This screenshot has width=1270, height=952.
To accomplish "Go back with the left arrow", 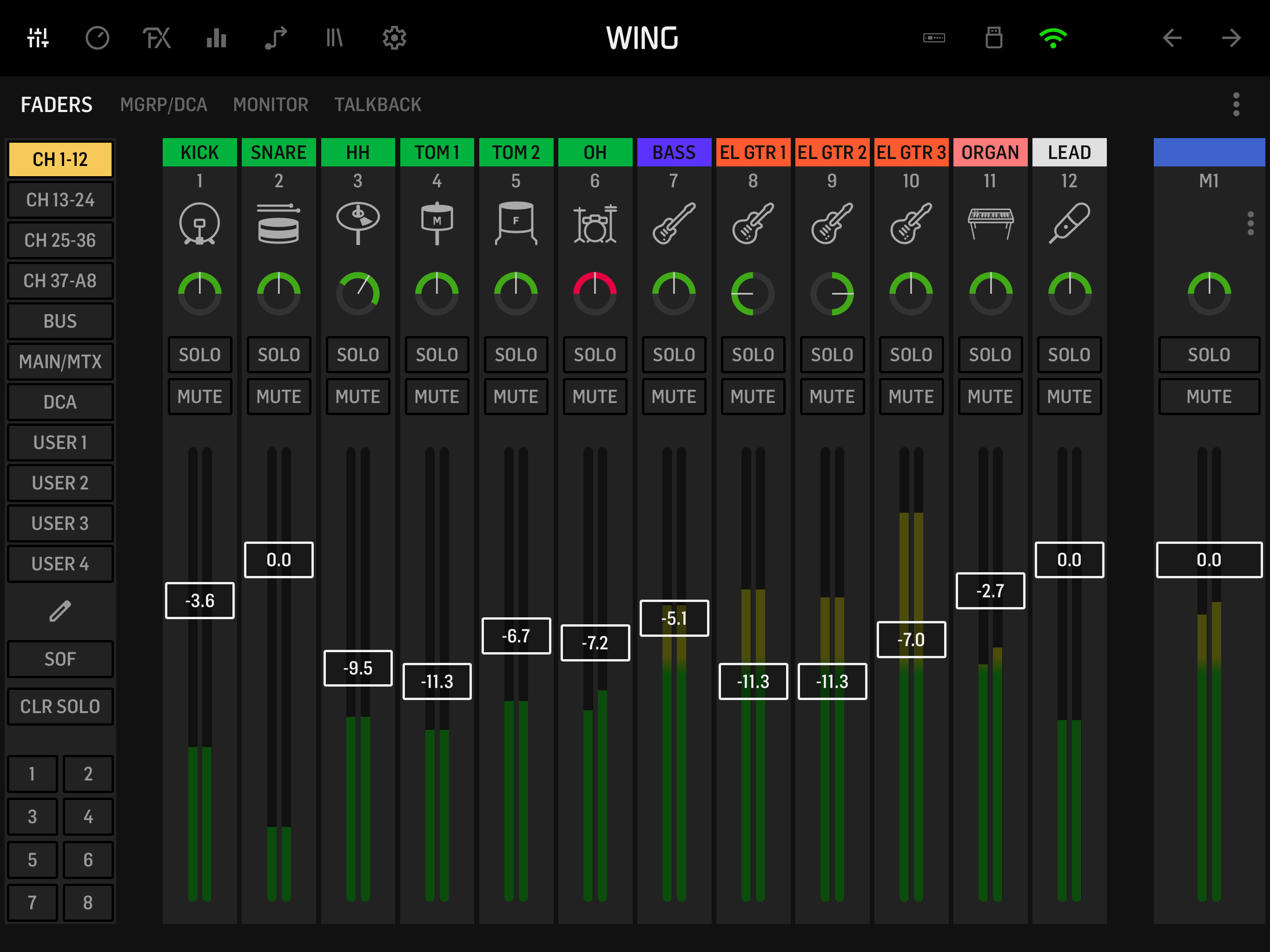I will coord(1172,38).
